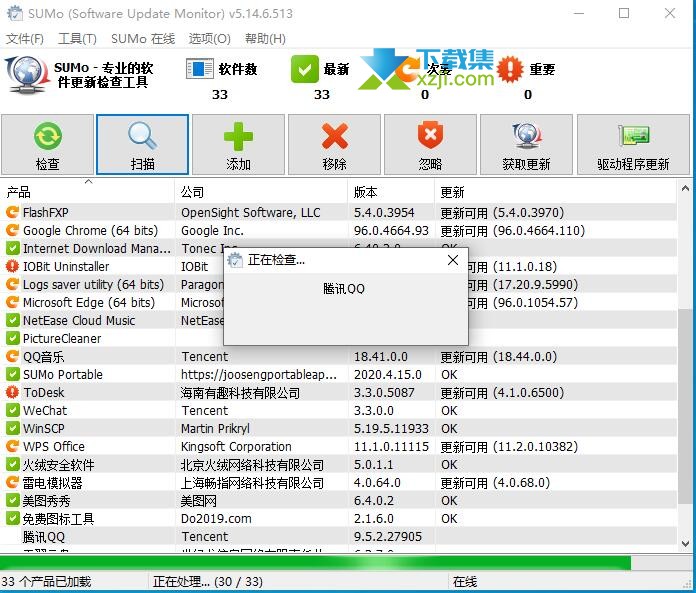
Task: Click the 火绒安全软件 green check icon
Action: click(12, 464)
